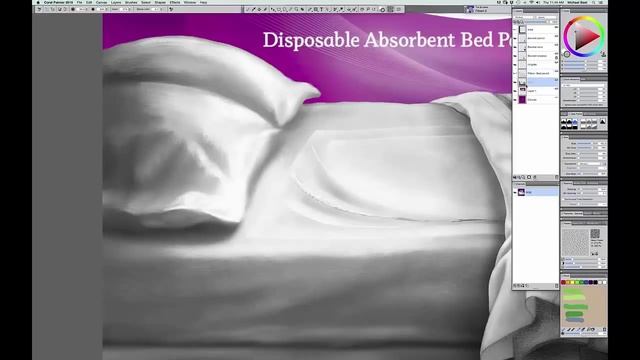Select the triangular dab profile at far right

point(603,121)
